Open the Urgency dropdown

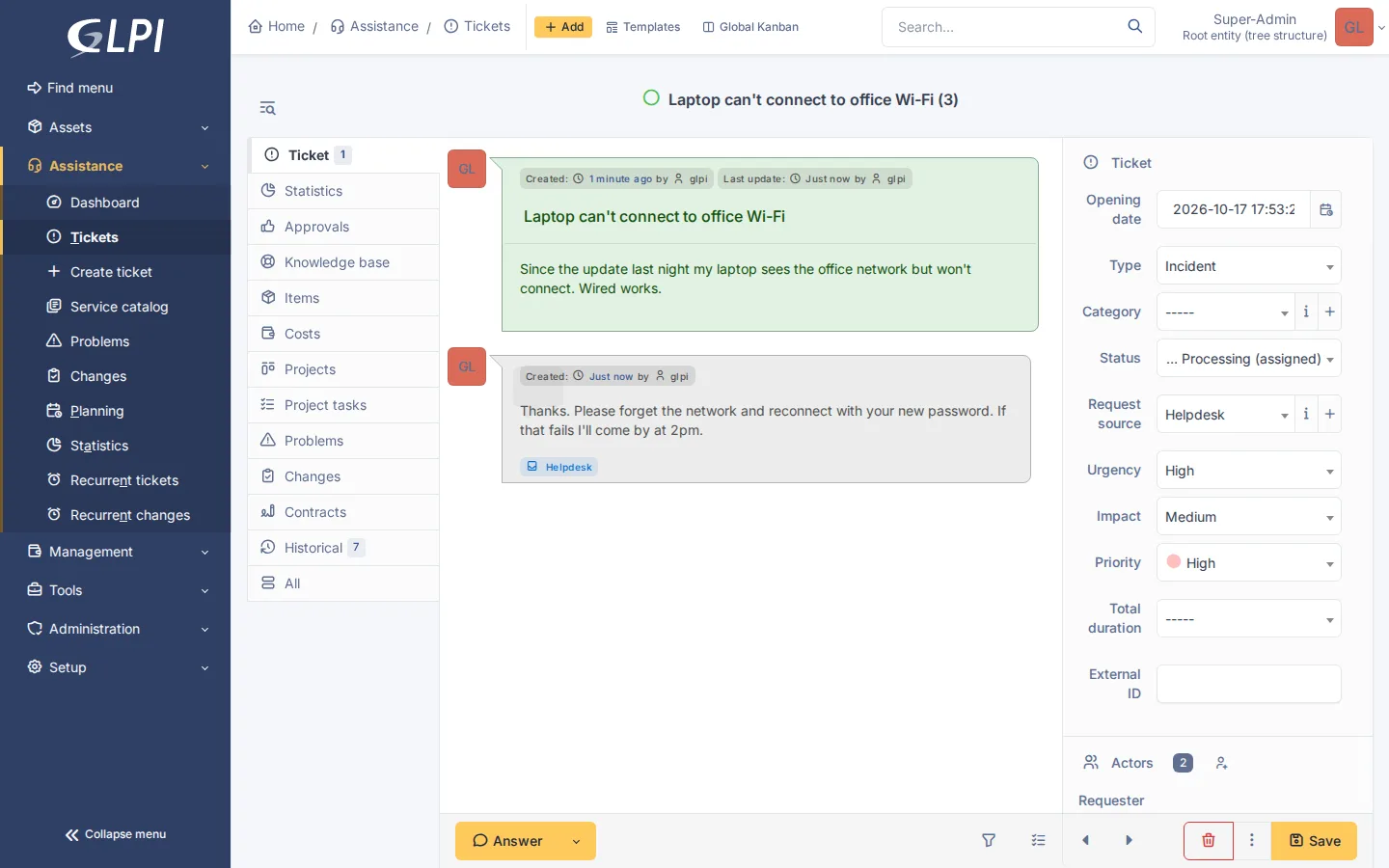1248,471
